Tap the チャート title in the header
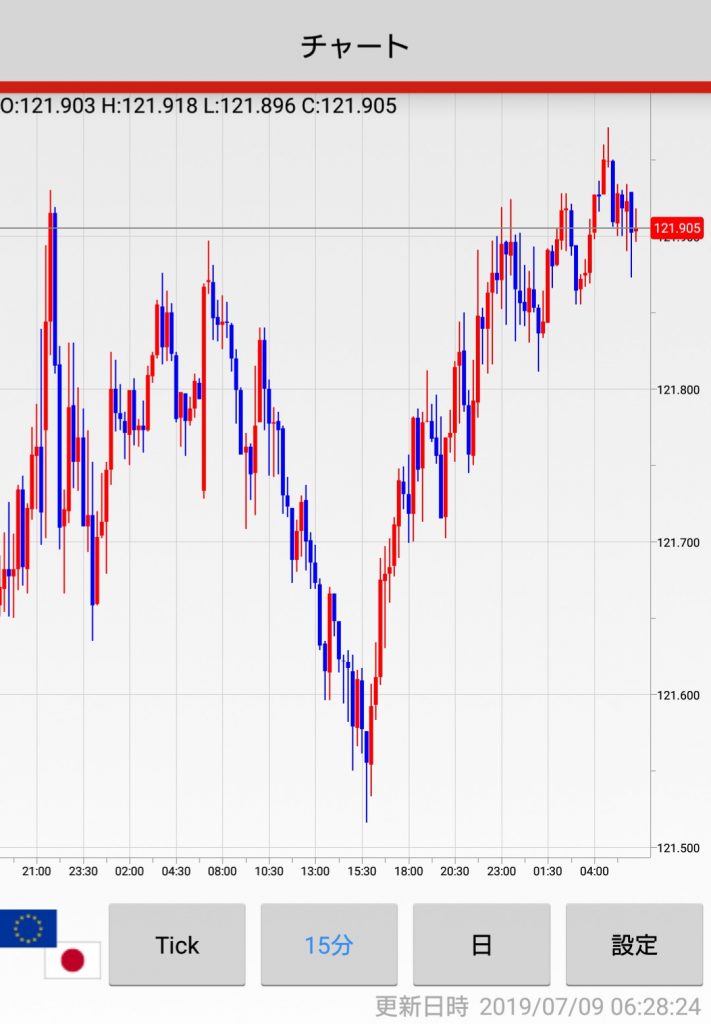The image size is (711, 1024). click(355, 46)
